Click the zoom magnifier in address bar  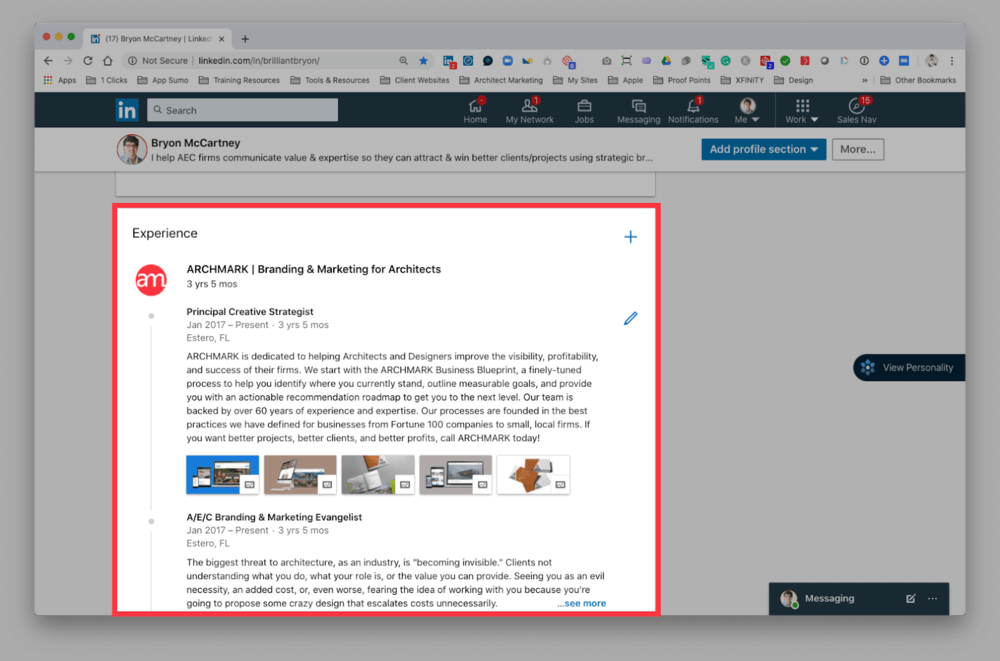(404, 61)
